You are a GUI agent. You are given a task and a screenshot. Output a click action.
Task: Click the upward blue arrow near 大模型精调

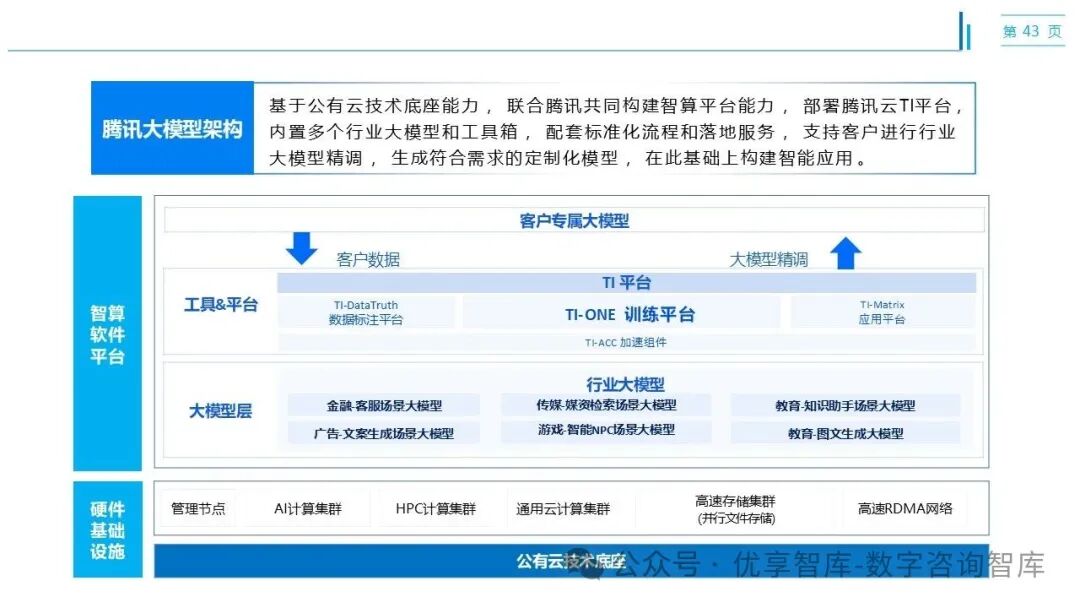pos(847,250)
